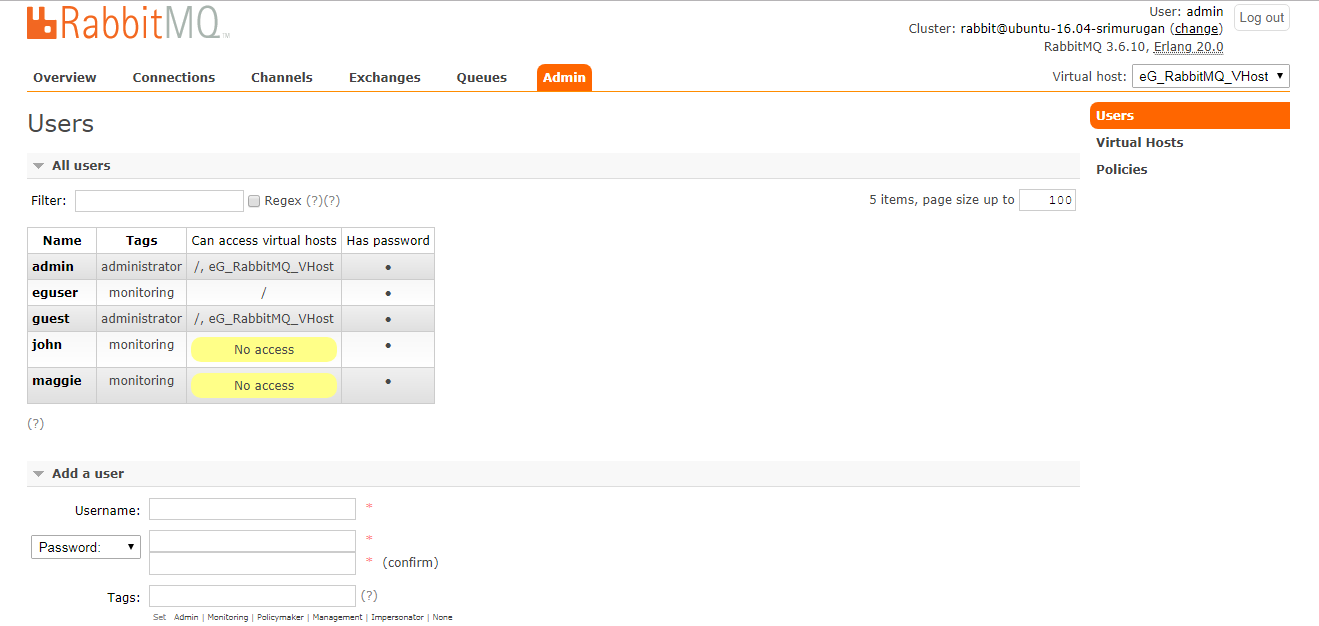Show the Queues tab

(482, 78)
